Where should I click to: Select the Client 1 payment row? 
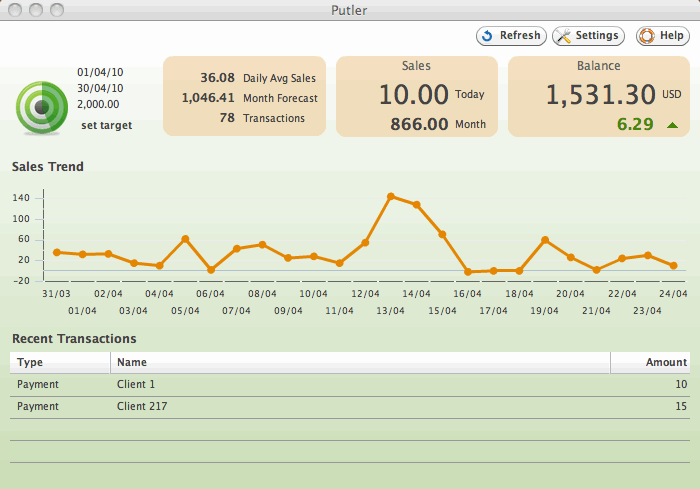pos(350,385)
